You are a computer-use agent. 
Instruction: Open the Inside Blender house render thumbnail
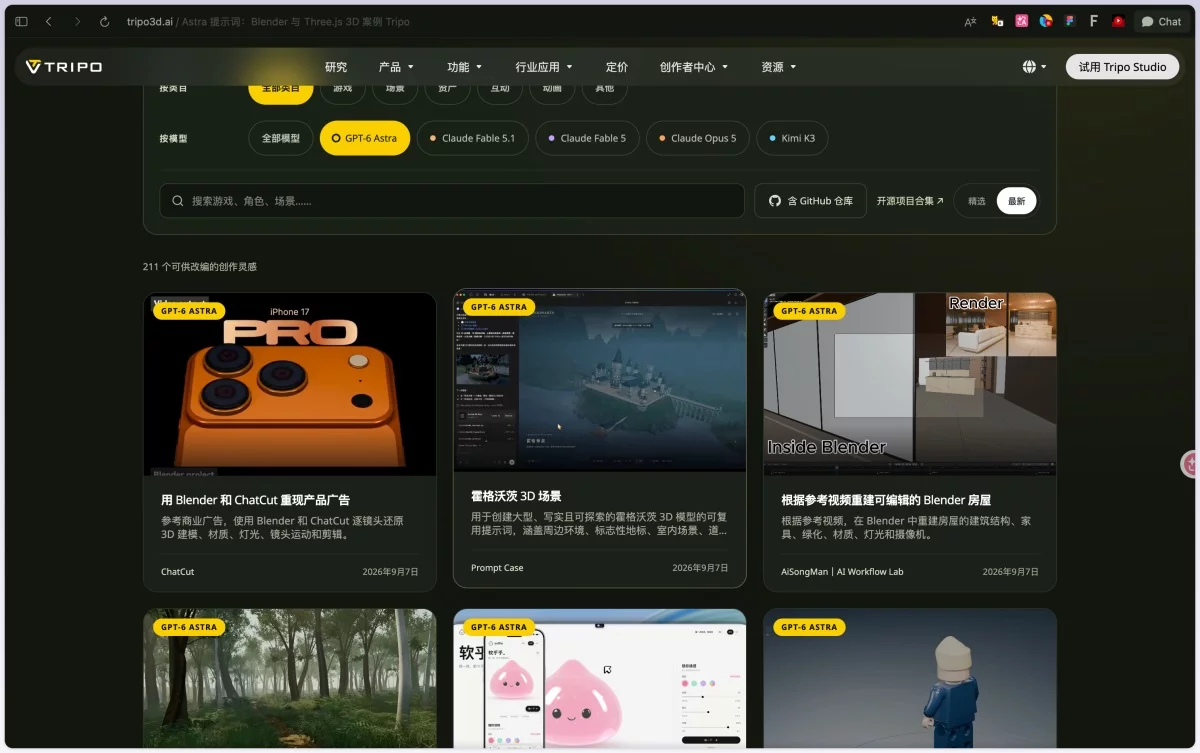pos(910,384)
